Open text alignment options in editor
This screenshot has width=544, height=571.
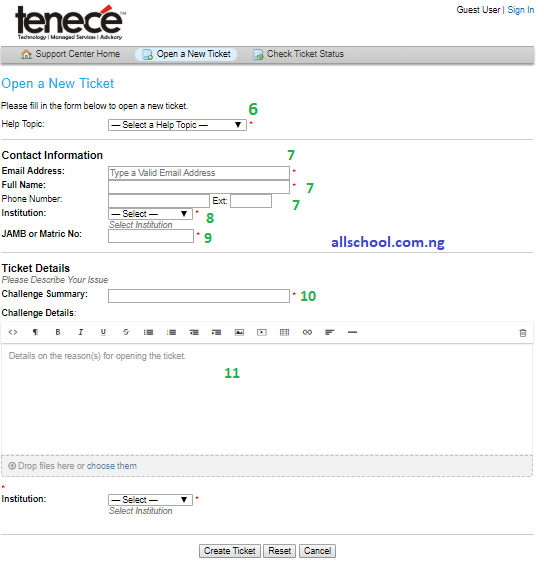pos(330,332)
